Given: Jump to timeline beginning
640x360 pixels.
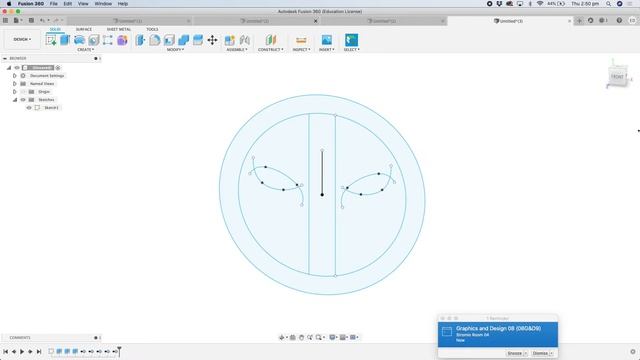Looking at the screenshot, I should (5, 351).
